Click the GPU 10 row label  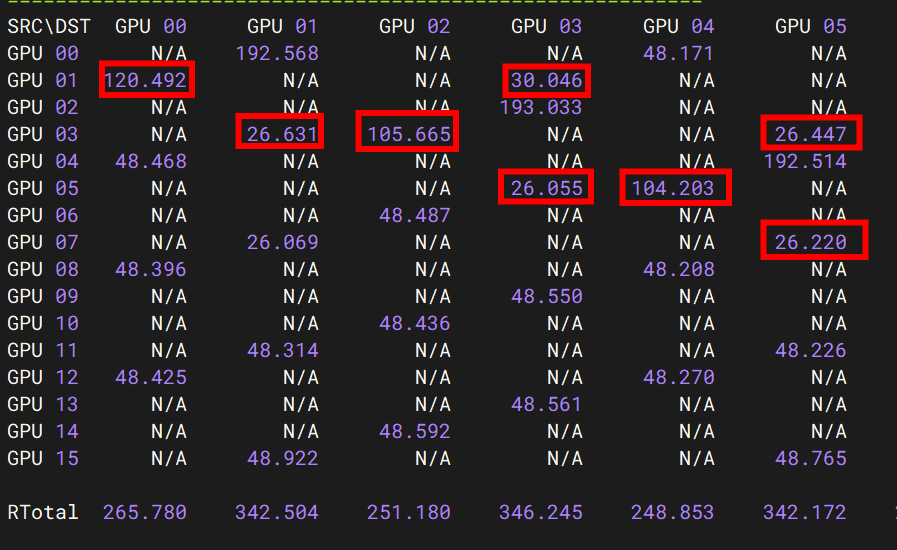pos(43,323)
